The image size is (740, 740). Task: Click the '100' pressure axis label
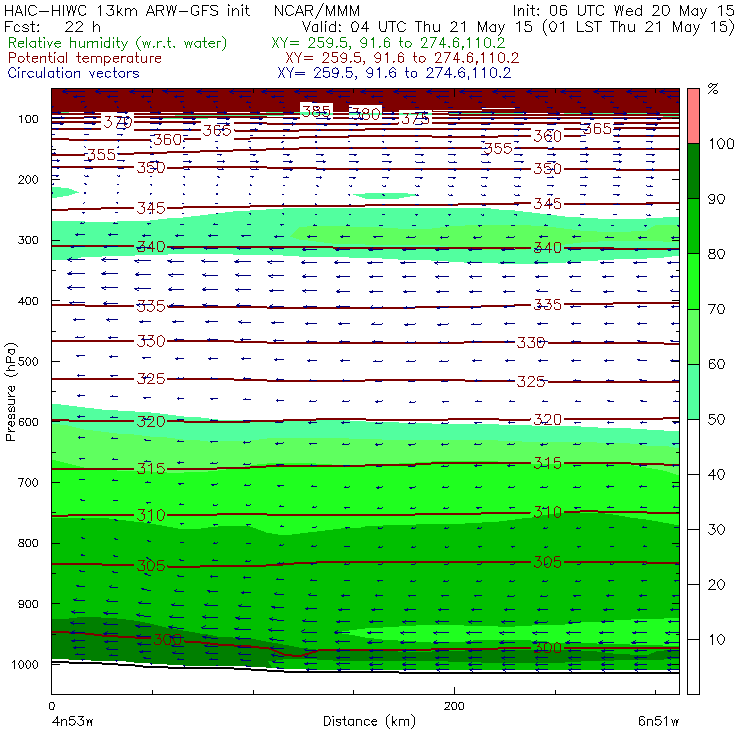pos(28,119)
